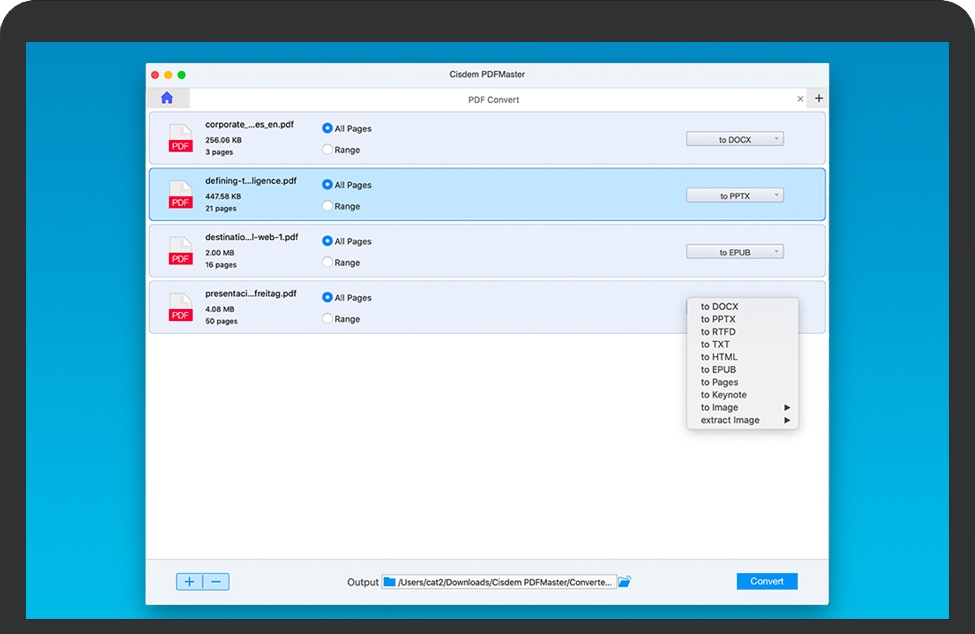The height and width of the screenshot is (634, 975).
Task: Click the PDF icon for corporate file
Action: coord(180,139)
